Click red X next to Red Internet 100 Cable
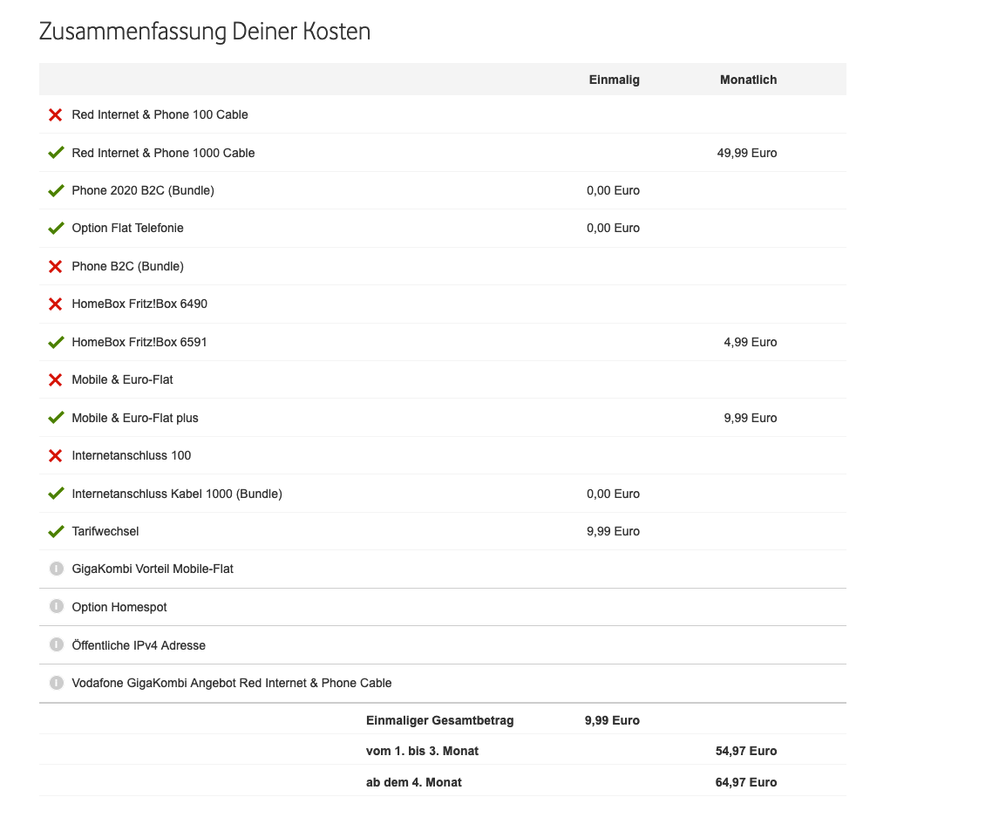 tap(56, 115)
